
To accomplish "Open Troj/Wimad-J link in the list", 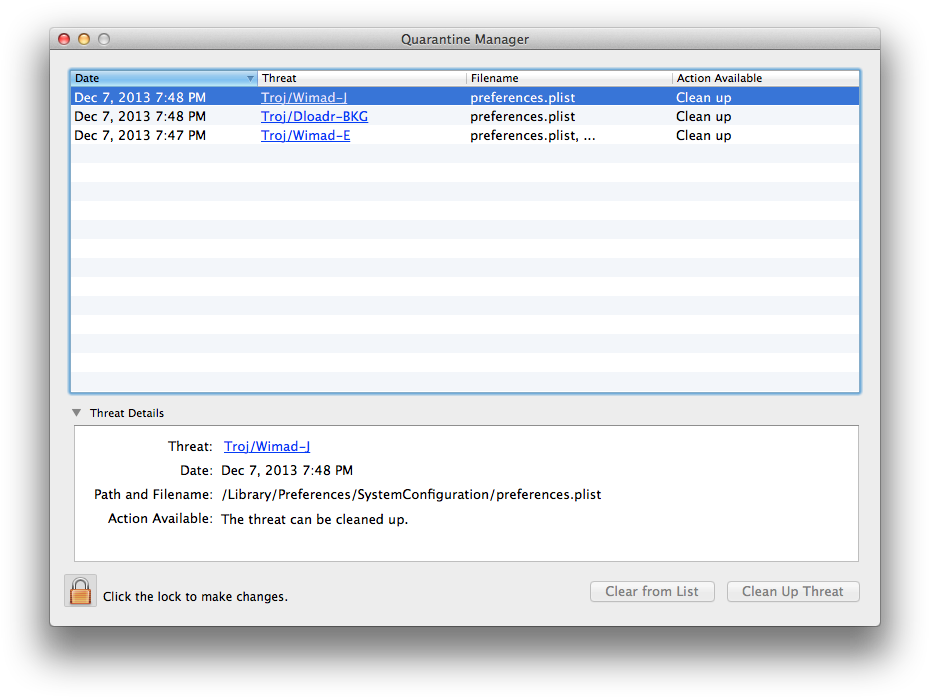I will pos(304,98).
